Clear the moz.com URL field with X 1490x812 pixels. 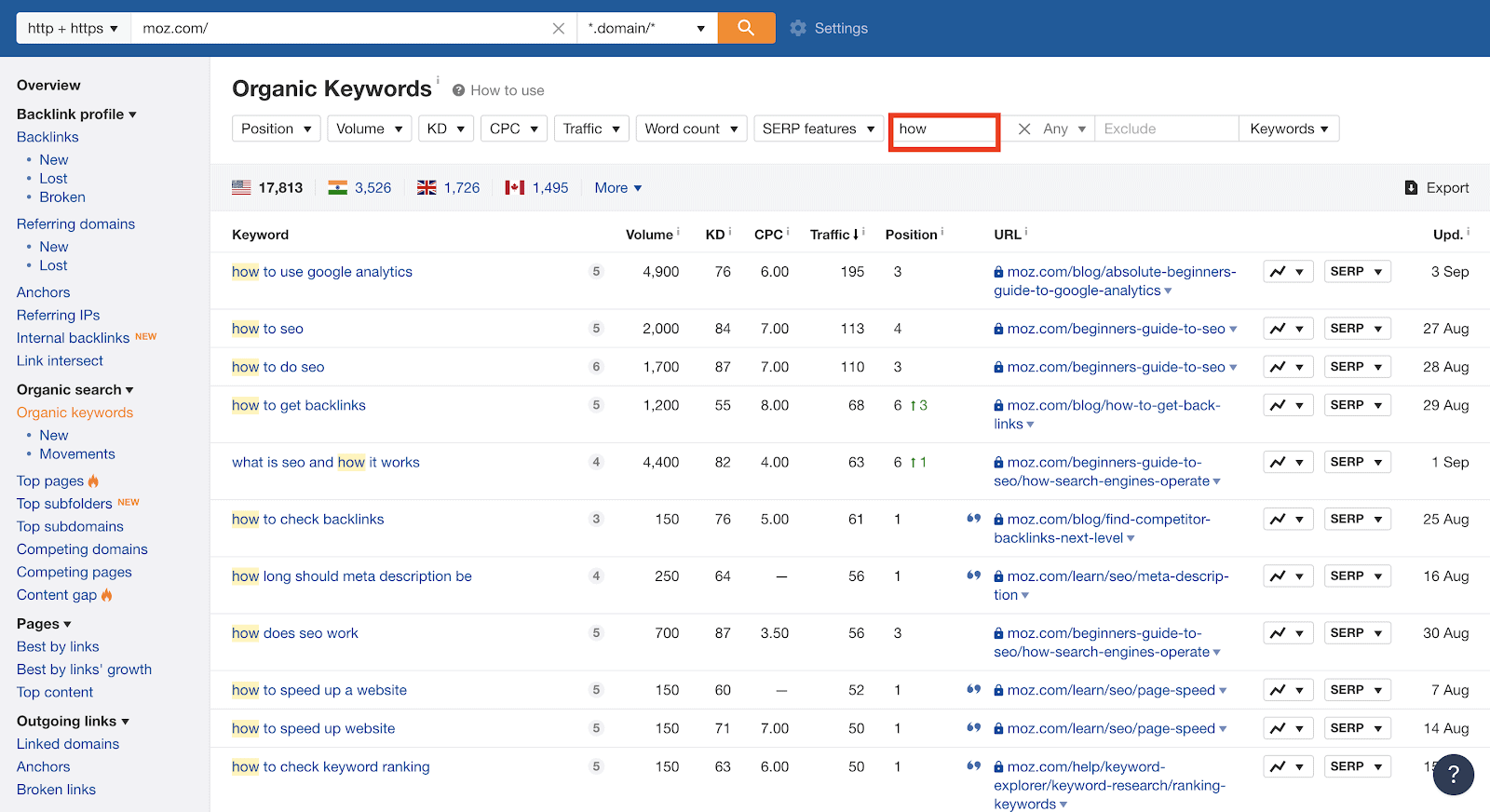(x=559, y=28)
